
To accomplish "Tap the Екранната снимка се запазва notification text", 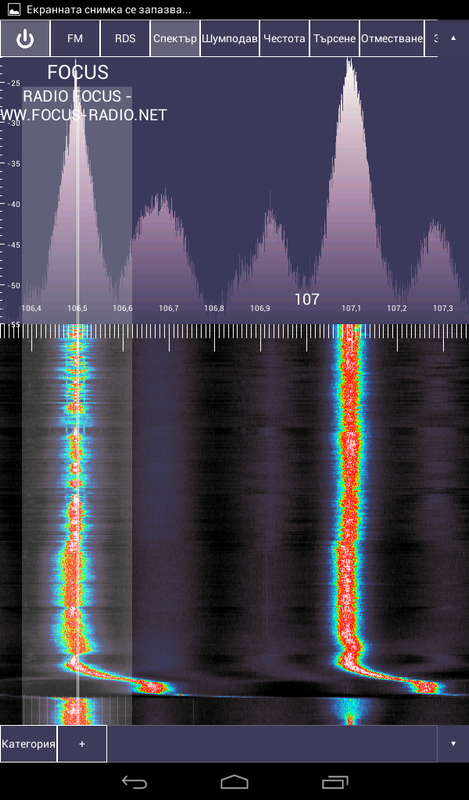I will [109, 10].
